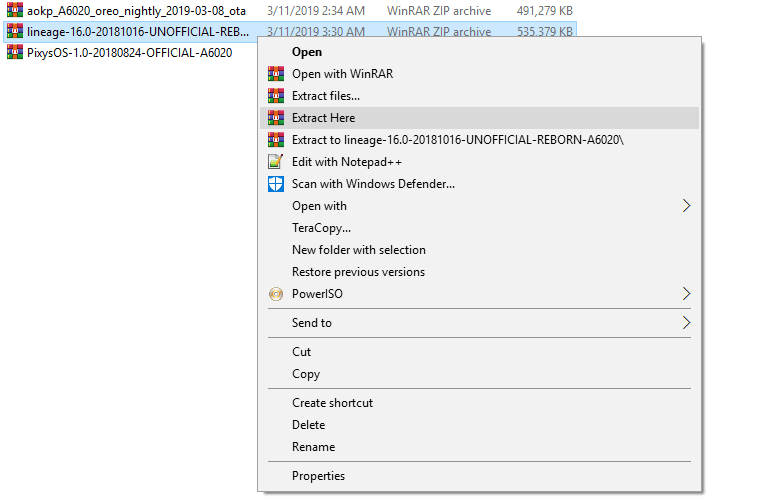761x500 pixels.
Task: Choose Restore previous versions
Action: 480,272
